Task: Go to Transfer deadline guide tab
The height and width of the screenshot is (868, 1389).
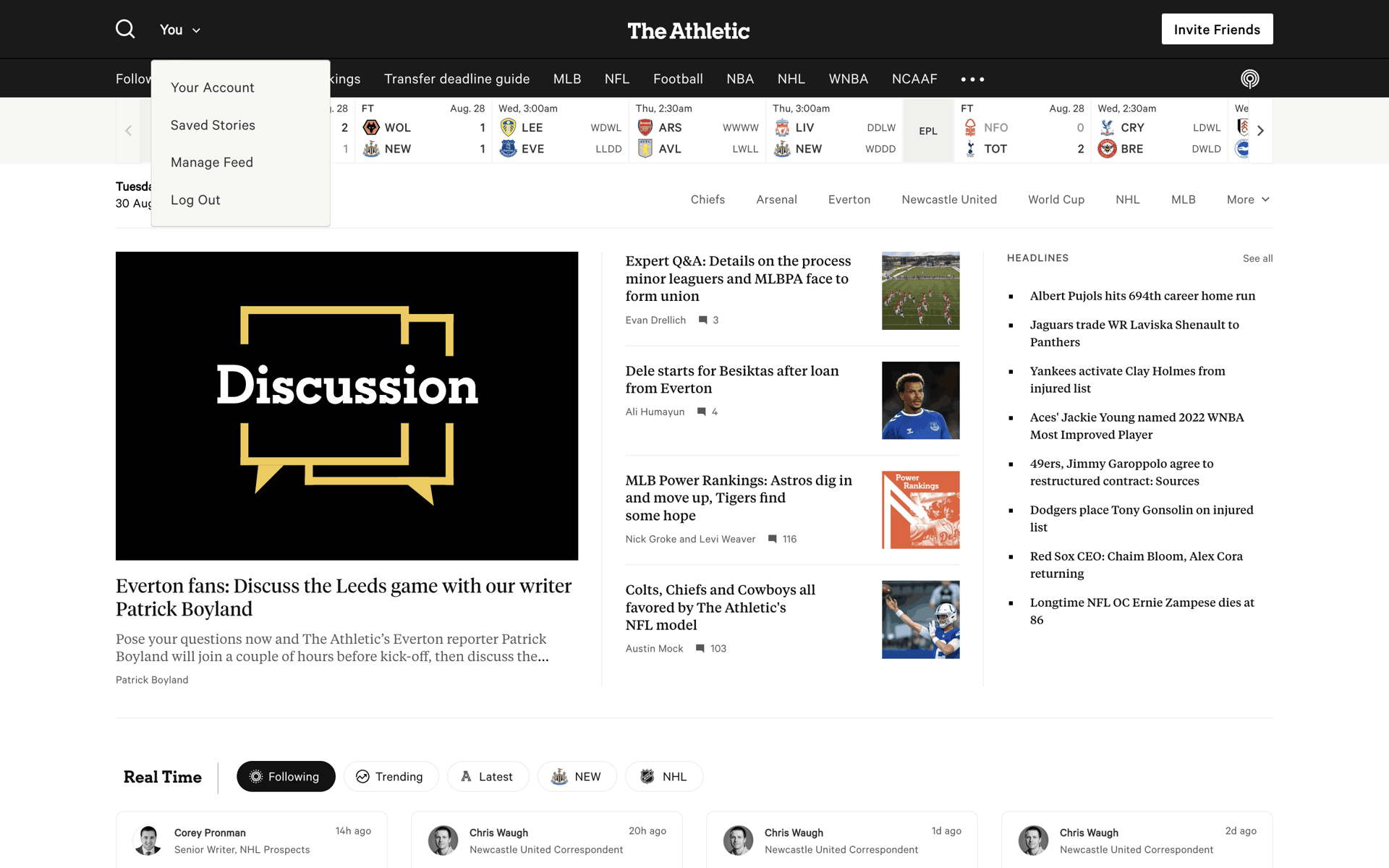Action: [457, 79]
